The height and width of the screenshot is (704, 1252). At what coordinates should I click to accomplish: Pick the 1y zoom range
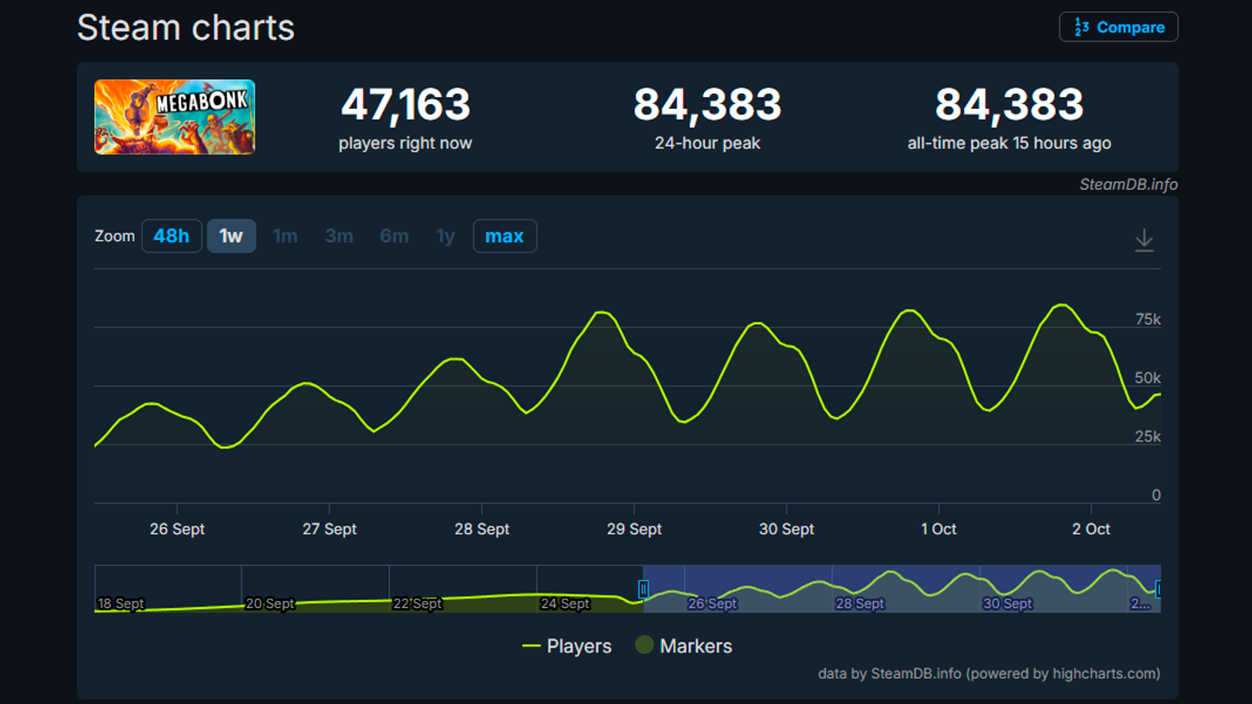coord(445,236)
